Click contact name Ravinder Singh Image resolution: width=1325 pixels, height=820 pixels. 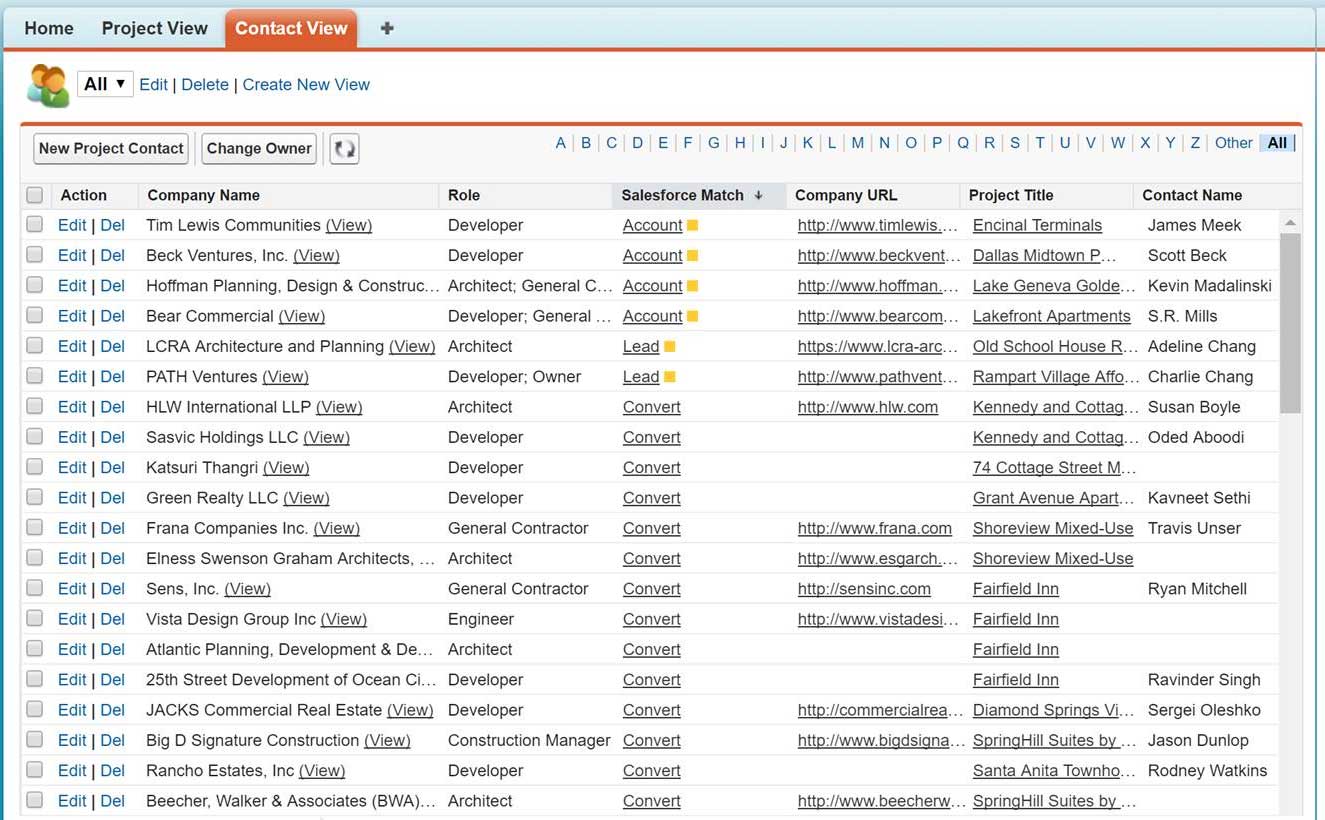click(x=1204, y=680)
